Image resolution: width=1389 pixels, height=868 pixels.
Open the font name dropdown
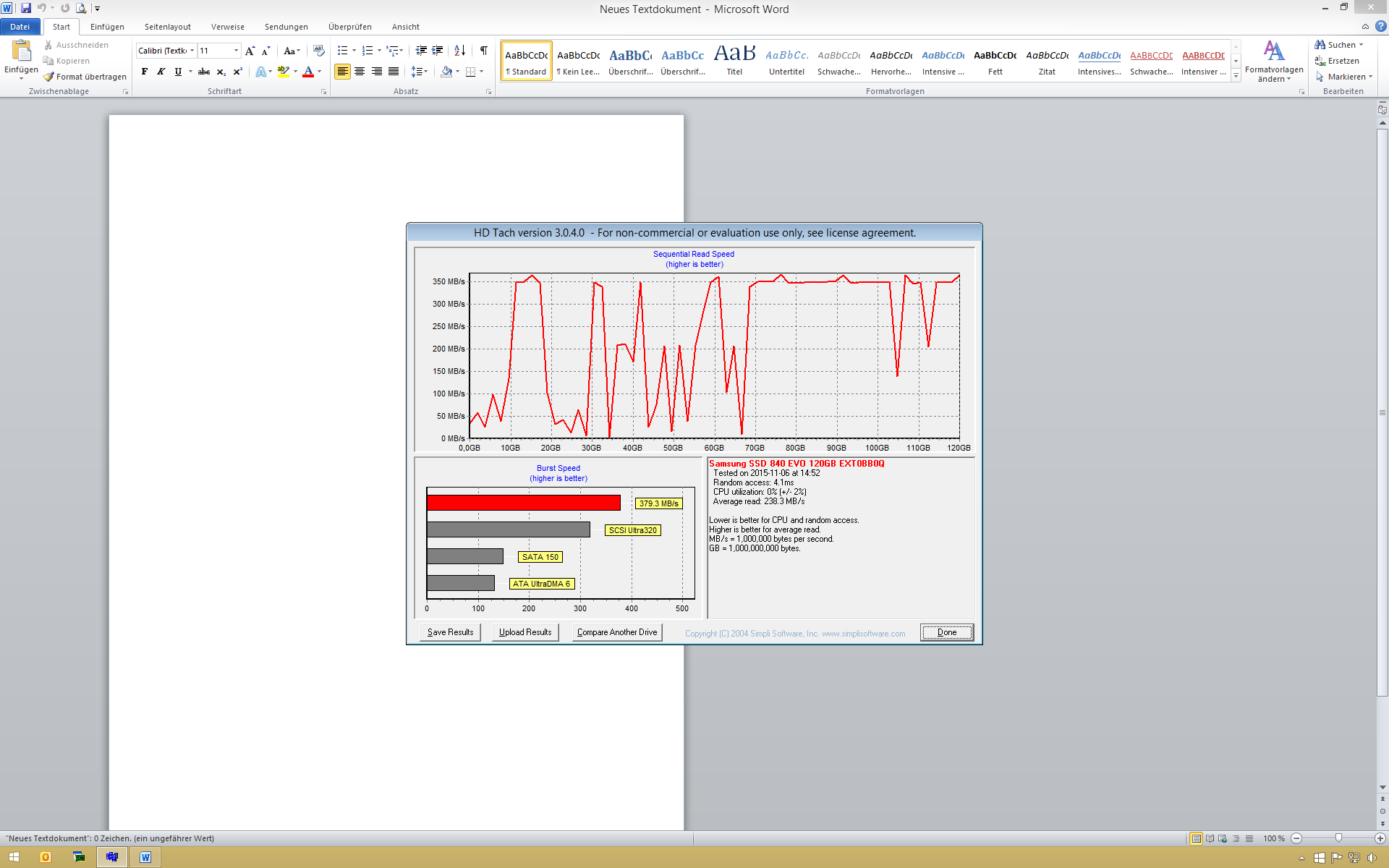[x=192, y=51]
